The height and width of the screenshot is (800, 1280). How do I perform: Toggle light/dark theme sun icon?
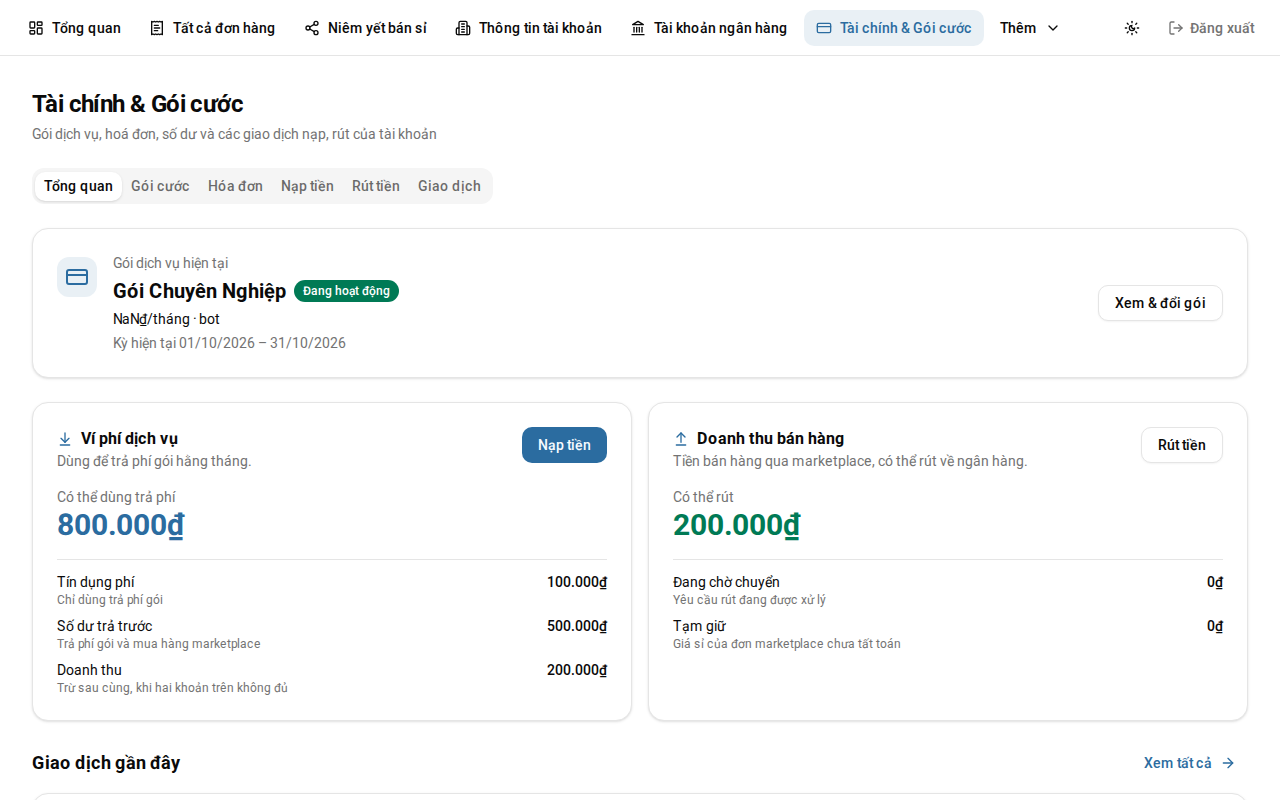pyautogui.click(x=1132, y=28)
